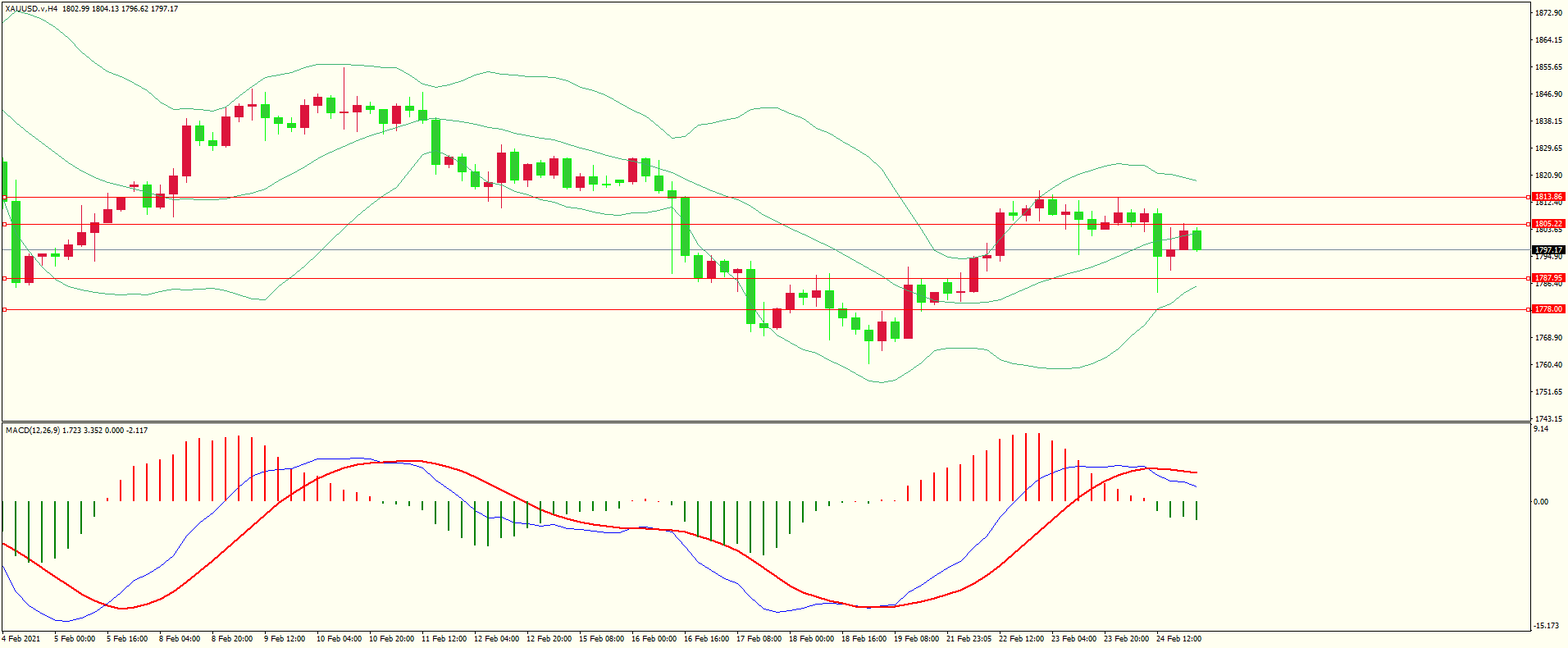
Task: Click the 19 Feb 08:00 time label
Action: pos(916,639)
